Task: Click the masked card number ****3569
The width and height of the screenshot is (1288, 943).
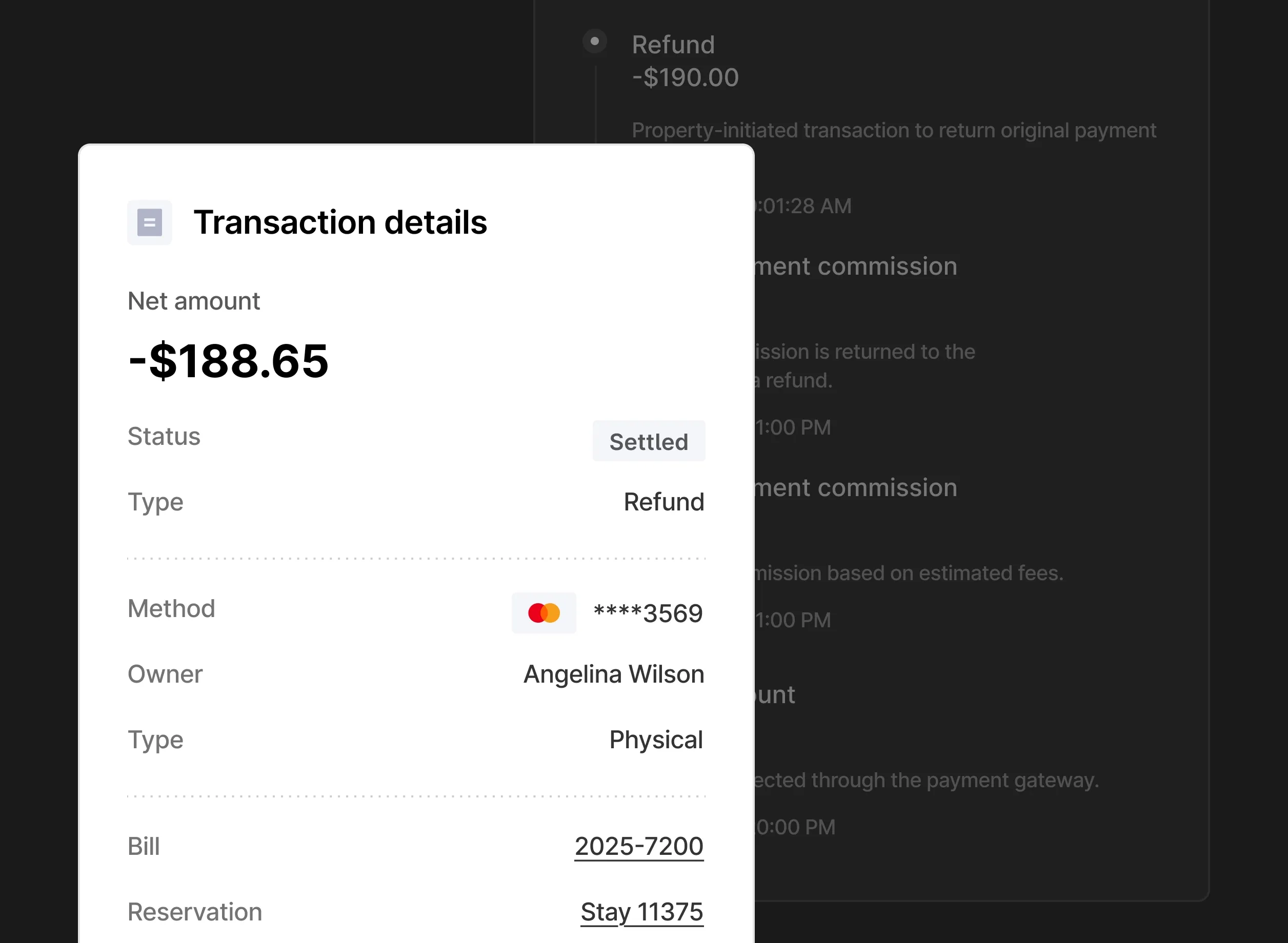Action: click(x=648, y=612)
